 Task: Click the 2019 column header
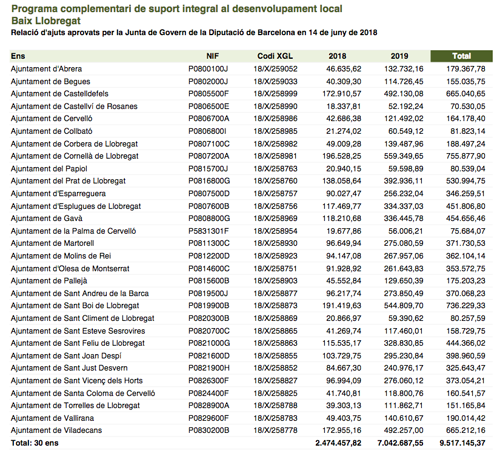[399, 56]
